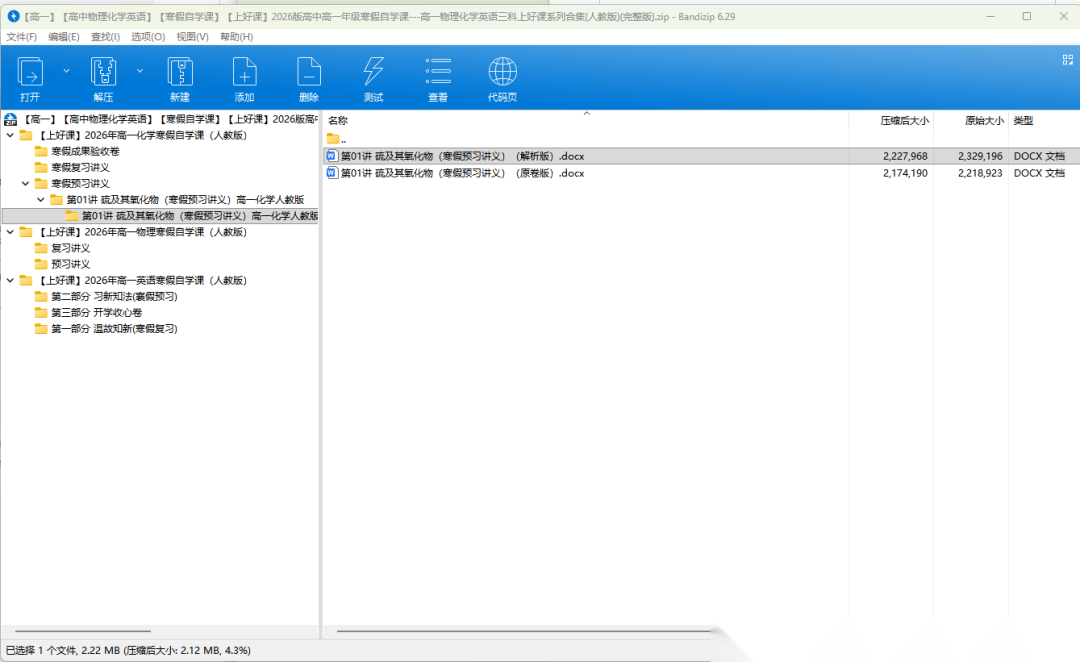The width and height of the screenshot is (1080, 662).
Task: Open the 选项(O) menu
Action: 148,37
